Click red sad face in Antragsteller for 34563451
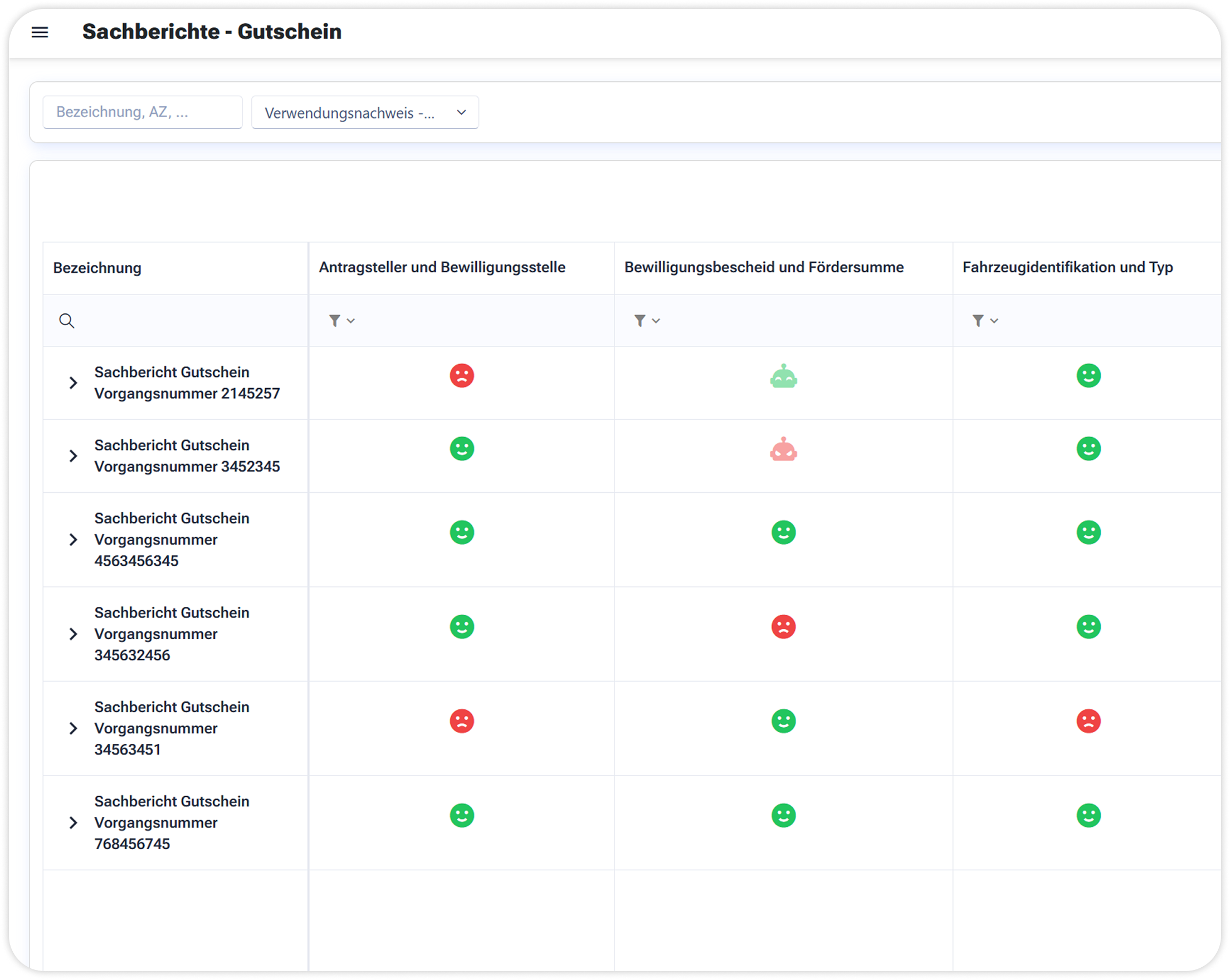This screenshot has width=1230, height=980. pos(462,721)
